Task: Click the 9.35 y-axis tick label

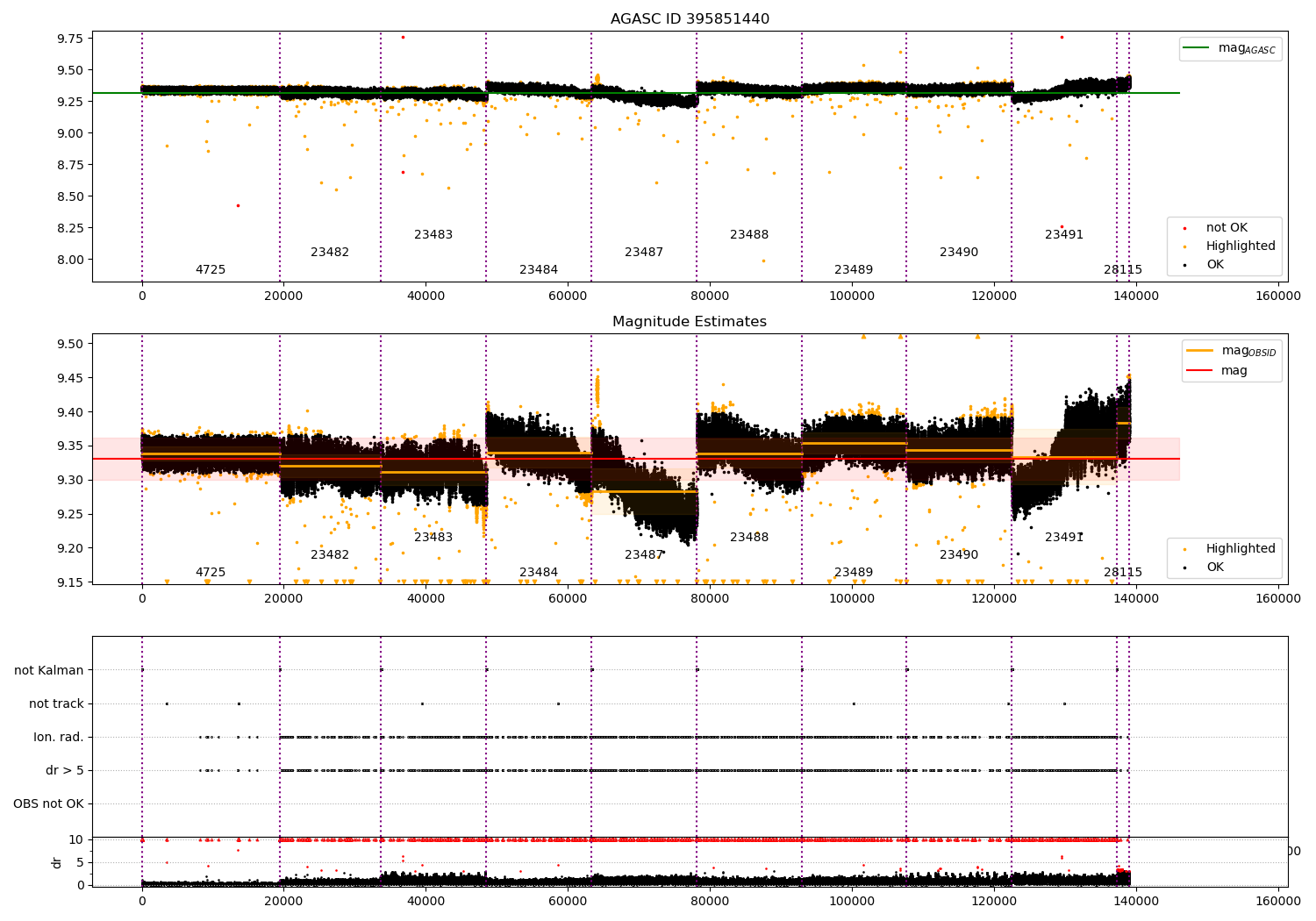Action: pyautogui.click(x=69, y=446)
